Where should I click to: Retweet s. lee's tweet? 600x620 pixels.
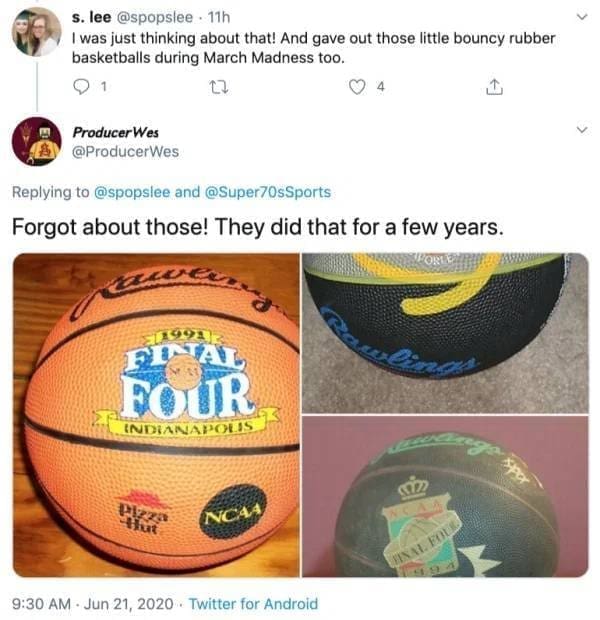(218, 87)
